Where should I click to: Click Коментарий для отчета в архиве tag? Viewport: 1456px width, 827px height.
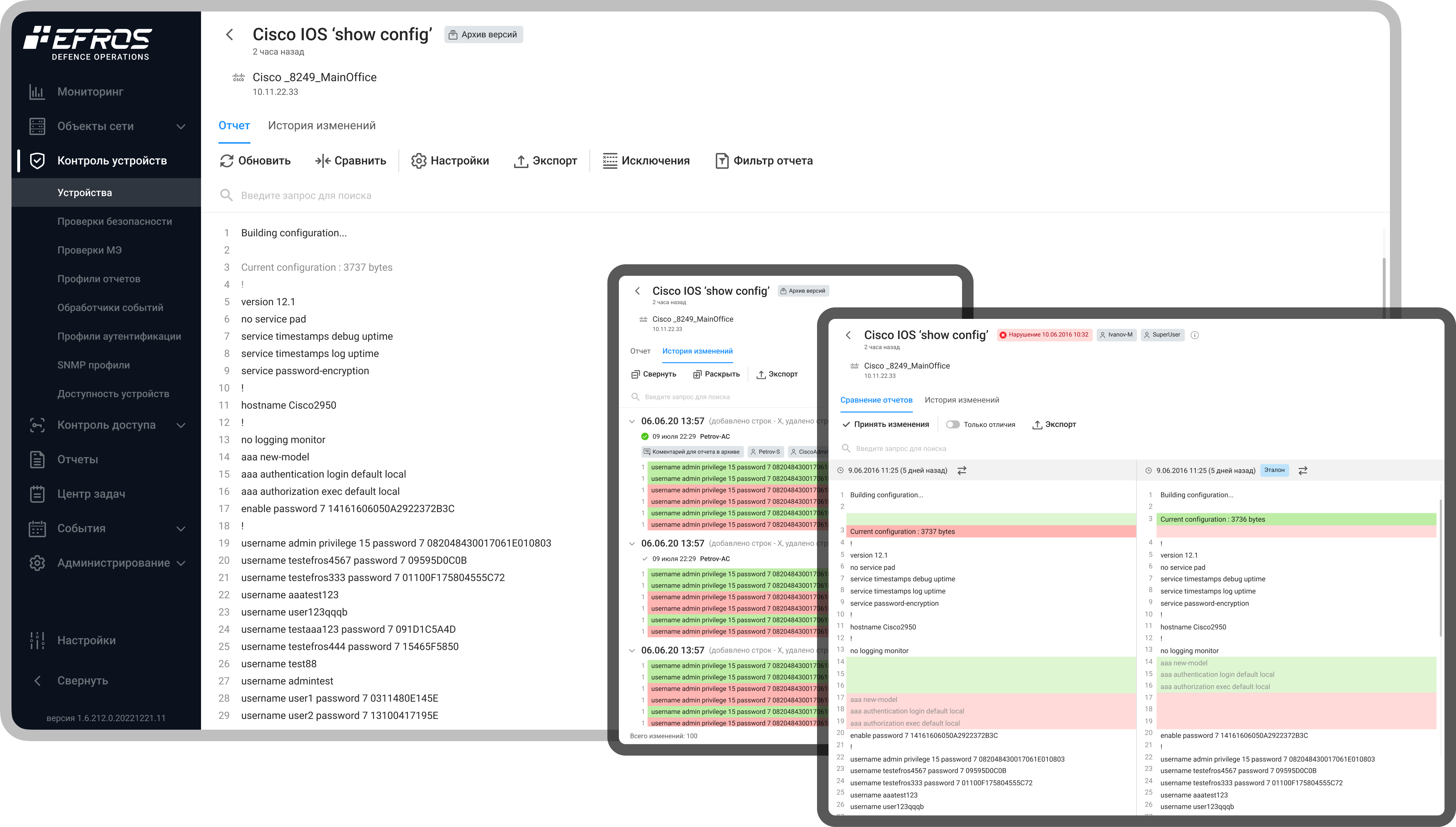[692, 452]
